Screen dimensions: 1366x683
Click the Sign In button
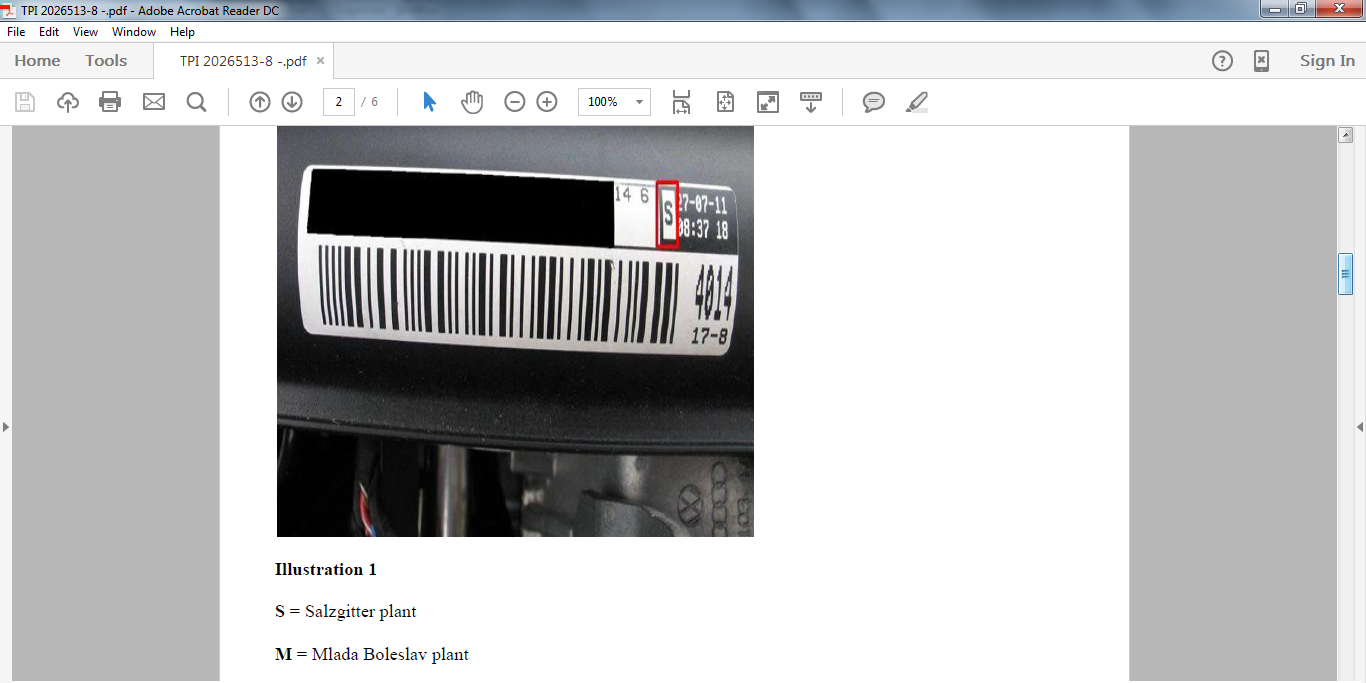[1327, 61]
